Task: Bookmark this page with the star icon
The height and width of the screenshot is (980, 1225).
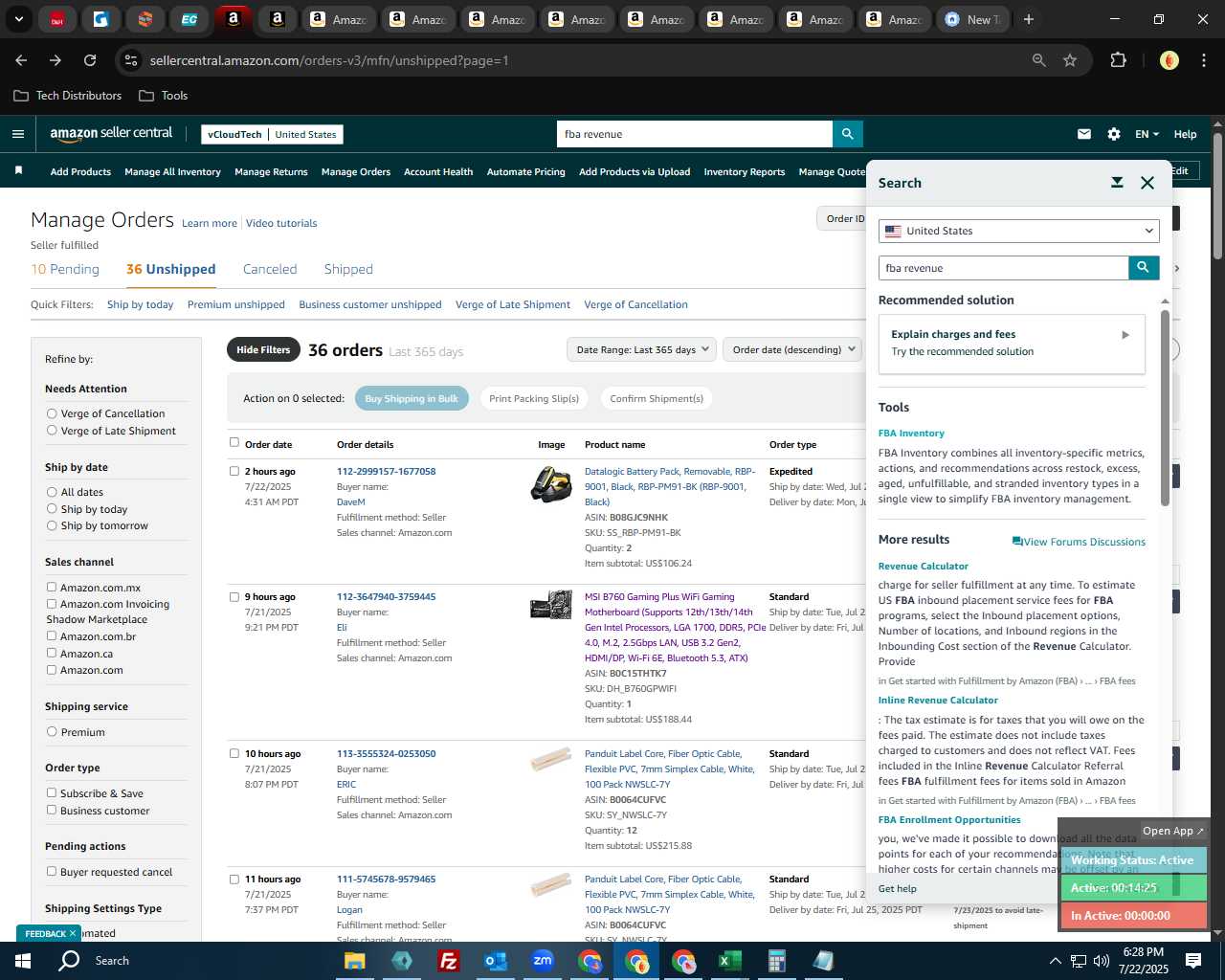Action: tap(1070, 60)
